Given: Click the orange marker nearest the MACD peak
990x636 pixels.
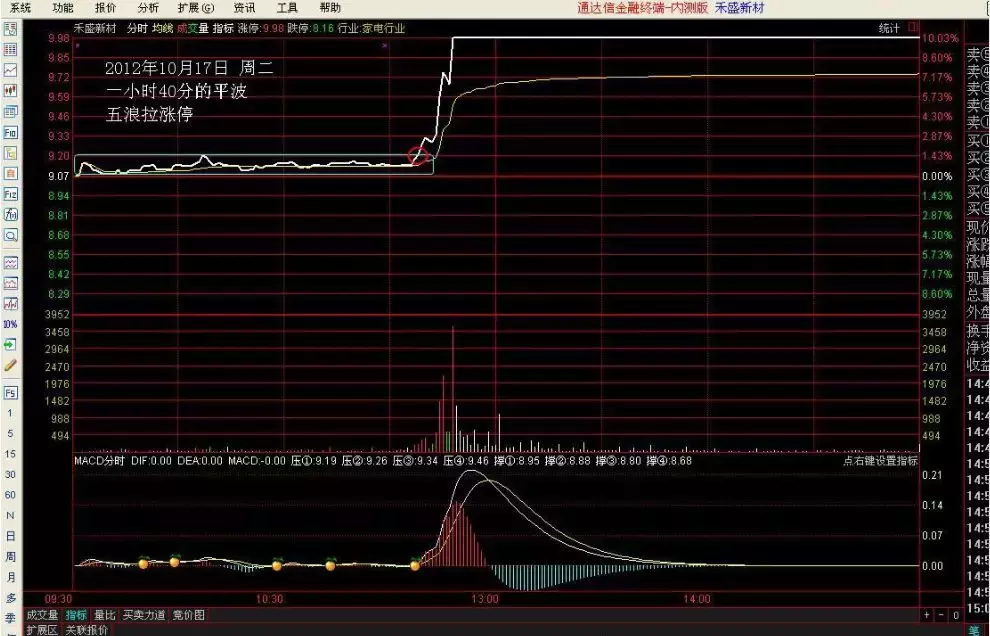Looking at the screenshot, I should (415, 565).
